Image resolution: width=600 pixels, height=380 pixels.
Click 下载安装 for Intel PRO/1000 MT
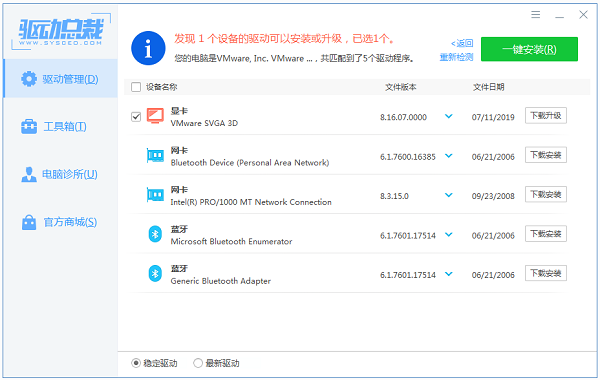point(546,194)
